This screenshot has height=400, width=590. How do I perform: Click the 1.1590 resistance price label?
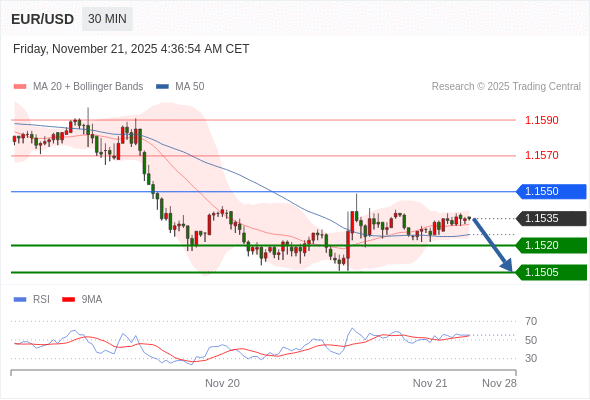(x=541, y=120)
